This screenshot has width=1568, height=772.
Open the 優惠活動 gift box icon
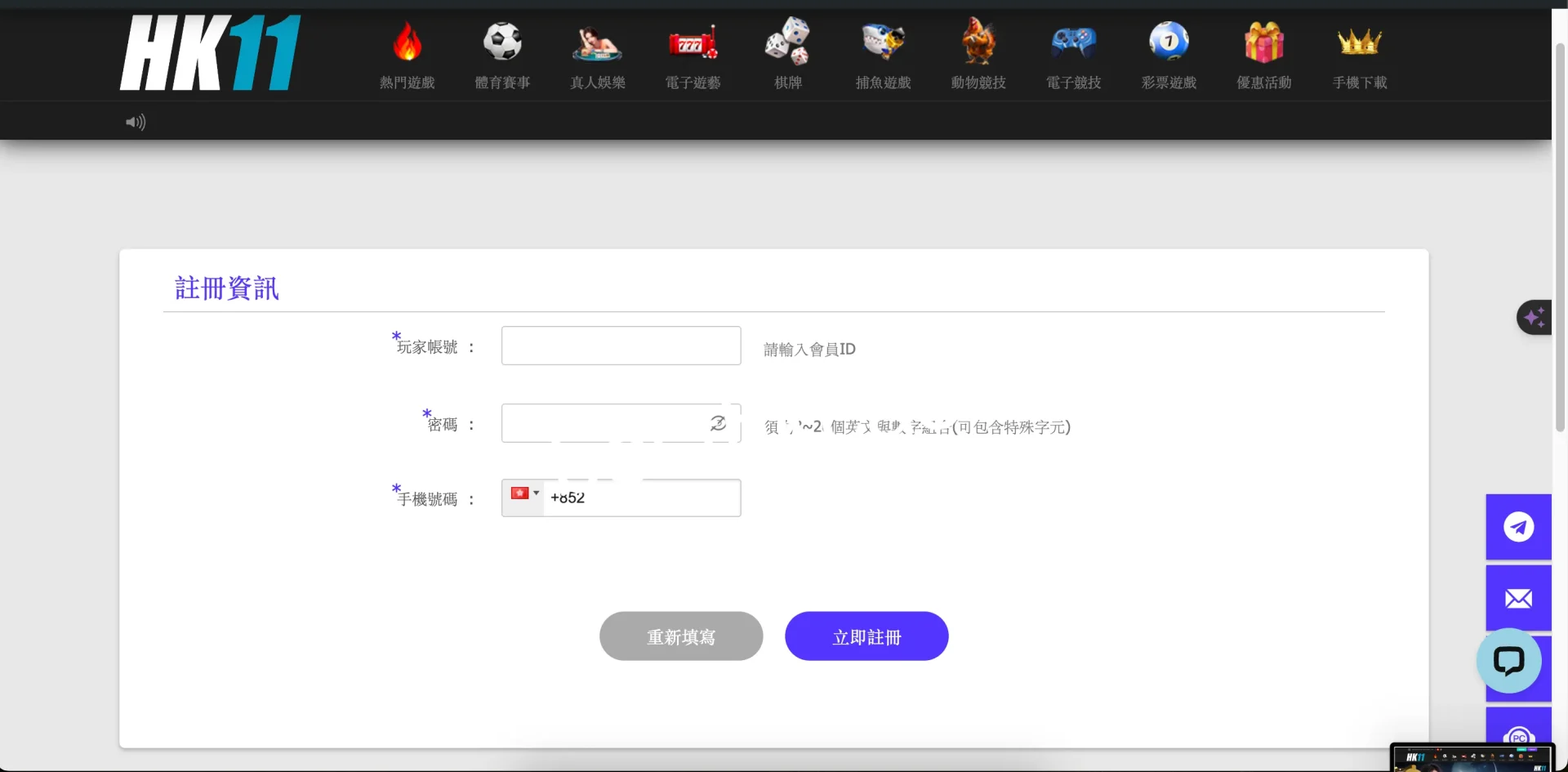click(x=1263, y=42)
